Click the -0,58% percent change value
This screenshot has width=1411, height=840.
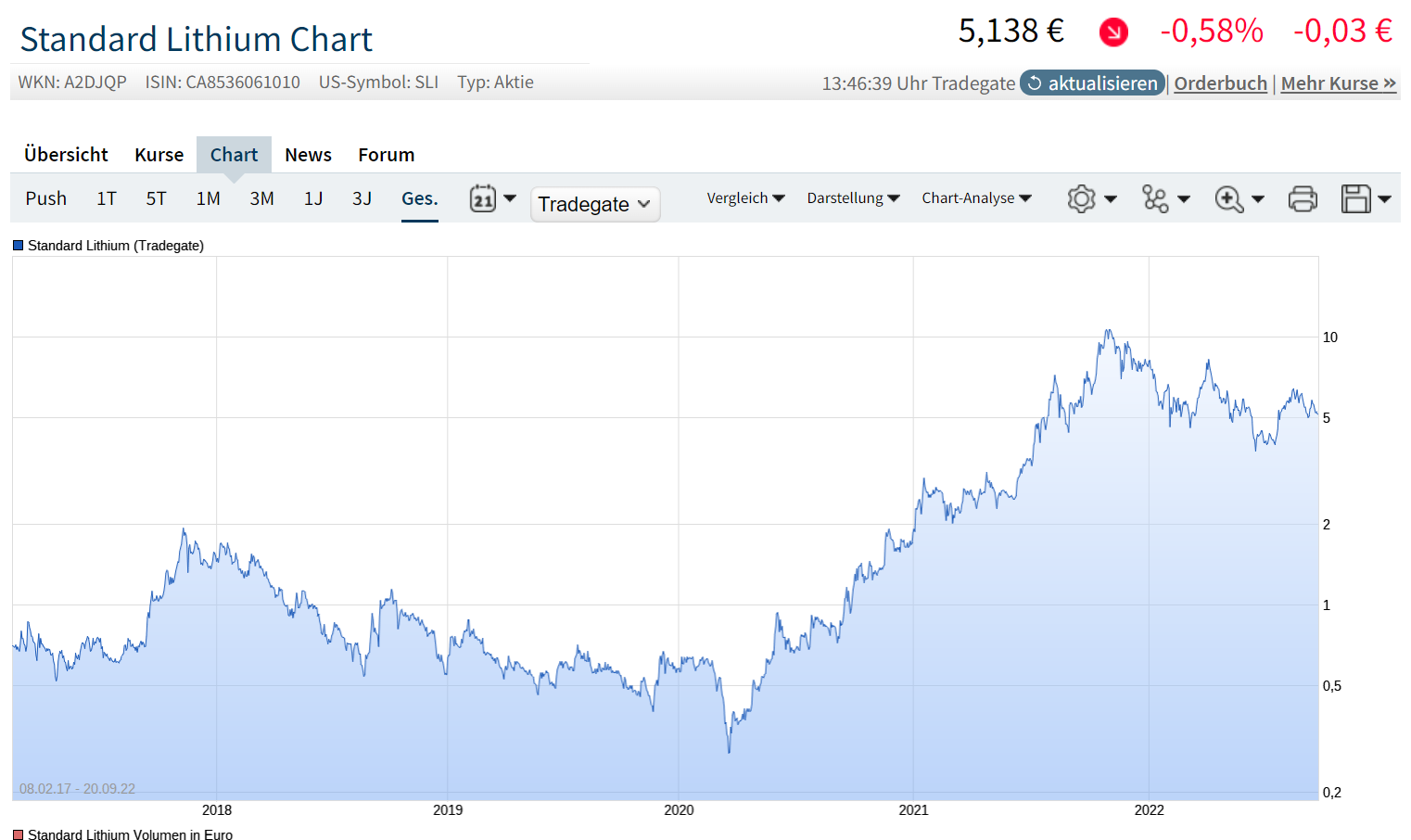[x=1212, y=32]
